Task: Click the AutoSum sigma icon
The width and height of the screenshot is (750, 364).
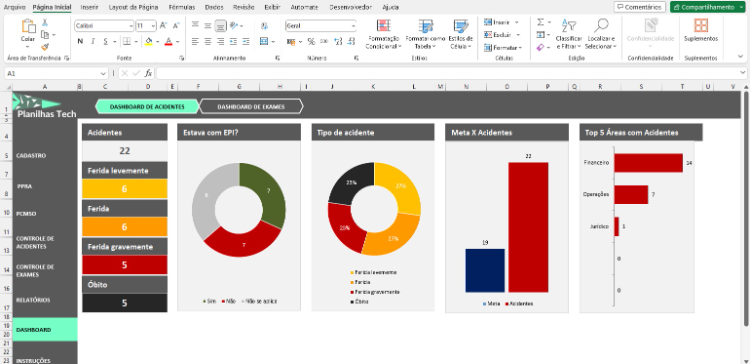Action: pyautogui.click(x=540, y=22)
